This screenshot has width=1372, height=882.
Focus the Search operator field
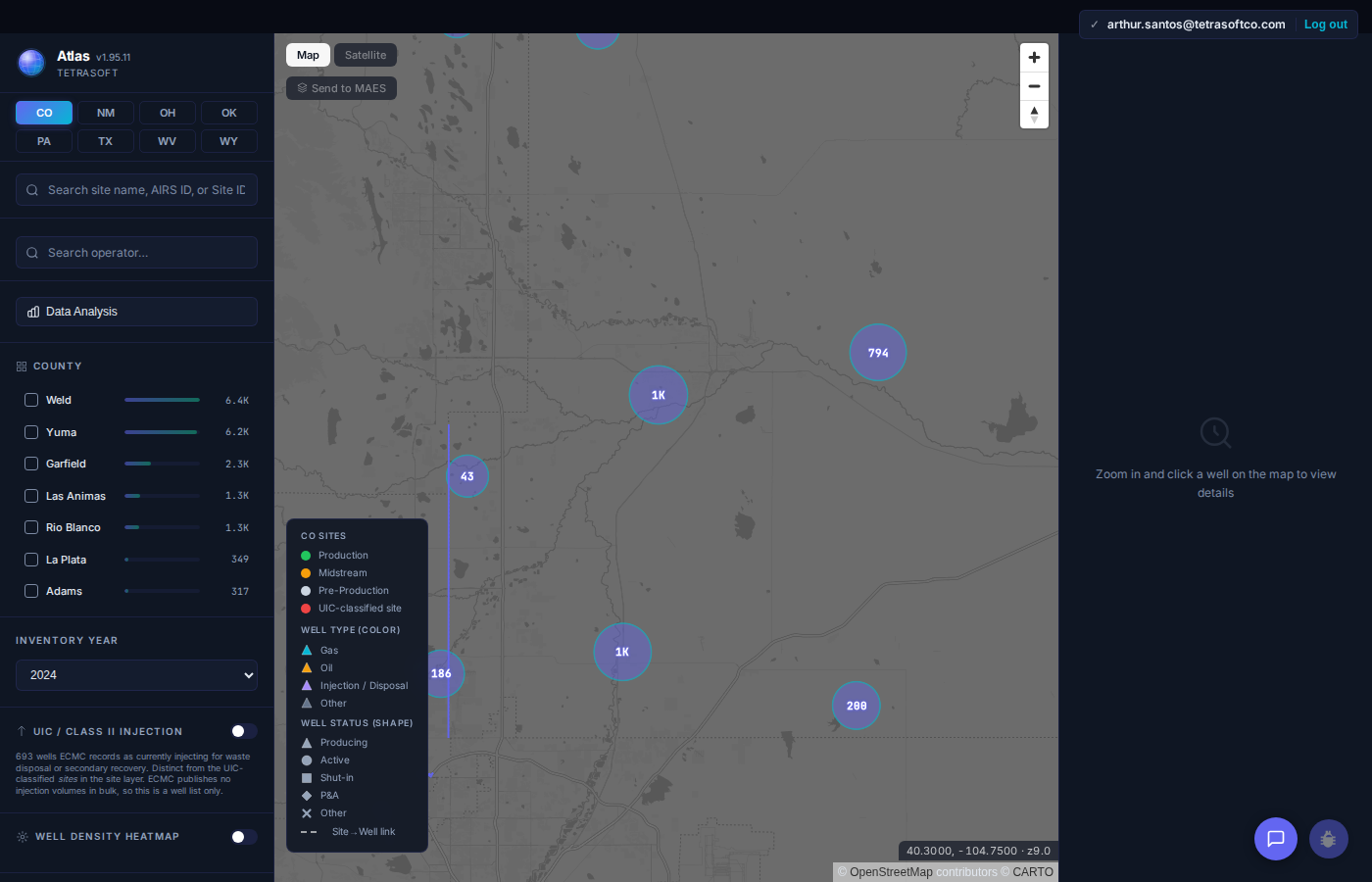[136, 253]
